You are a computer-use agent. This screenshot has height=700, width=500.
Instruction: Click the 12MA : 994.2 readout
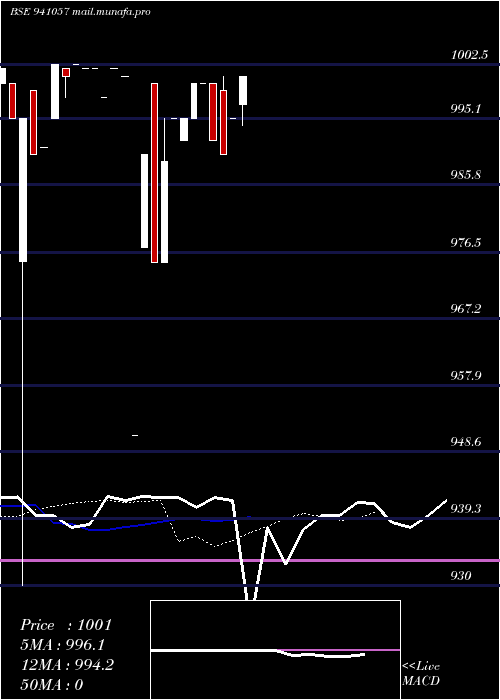(x=67, y=665)
